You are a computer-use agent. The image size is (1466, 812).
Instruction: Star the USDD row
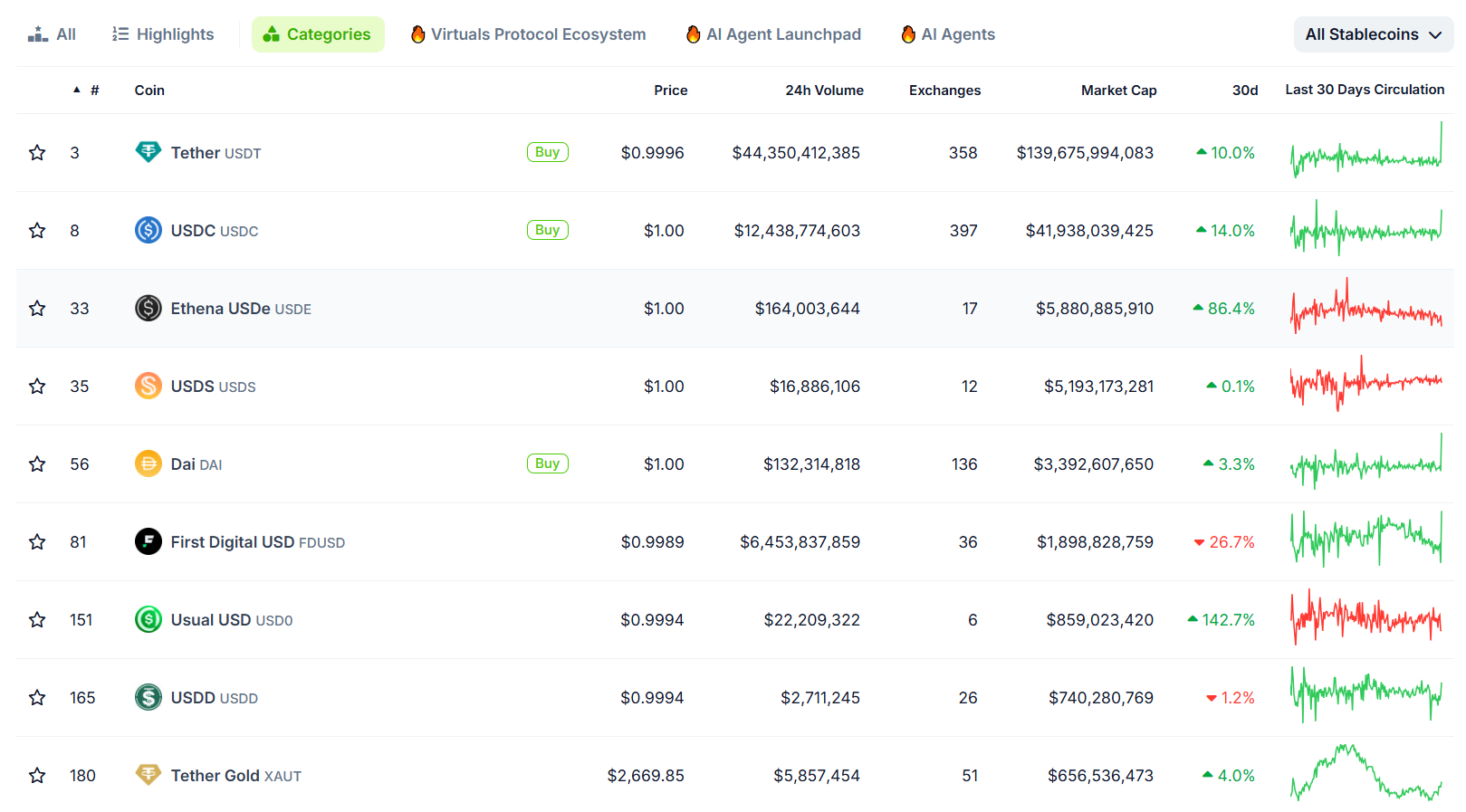[37, 698]
